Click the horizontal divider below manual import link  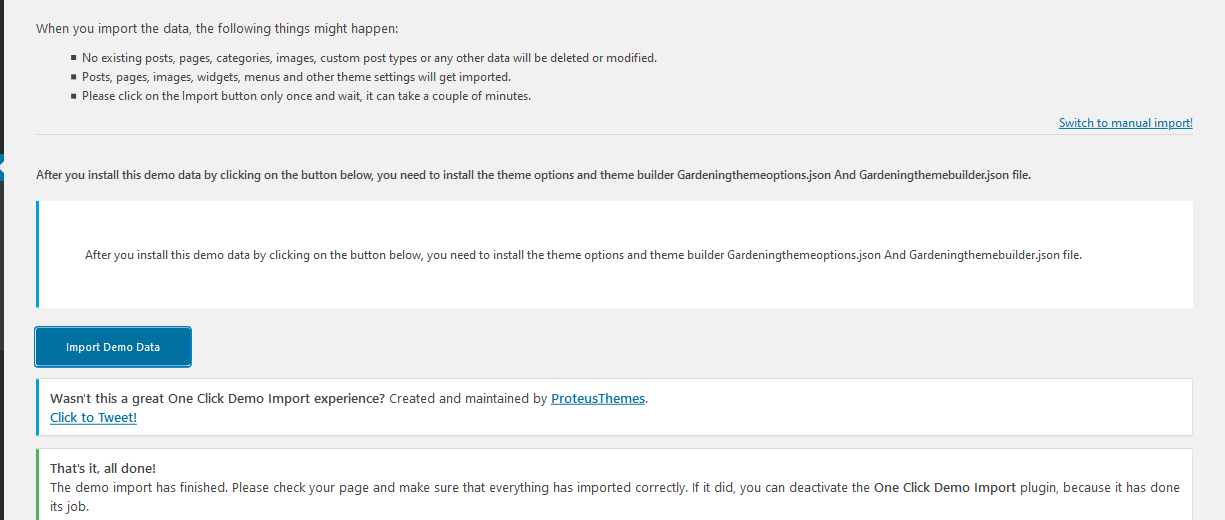click(614, 134)
